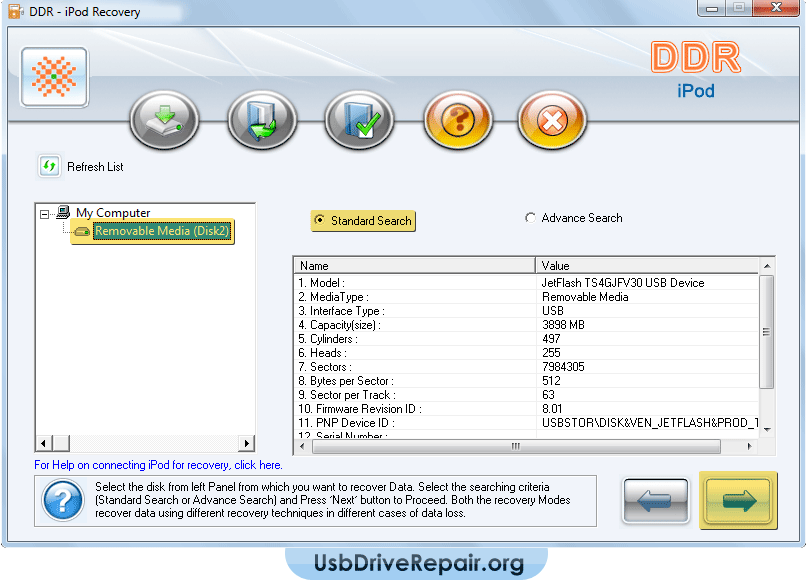Screen dimensions: 806x580
Task: Click the 'USBSTOR\DISK&VEN_JETFLASH' value cell
Action: (x=650, y=423)
